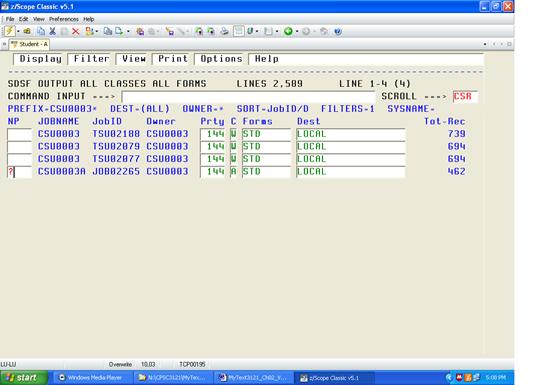Click the grey circular icon in toolbar

(x=306, y=32)
